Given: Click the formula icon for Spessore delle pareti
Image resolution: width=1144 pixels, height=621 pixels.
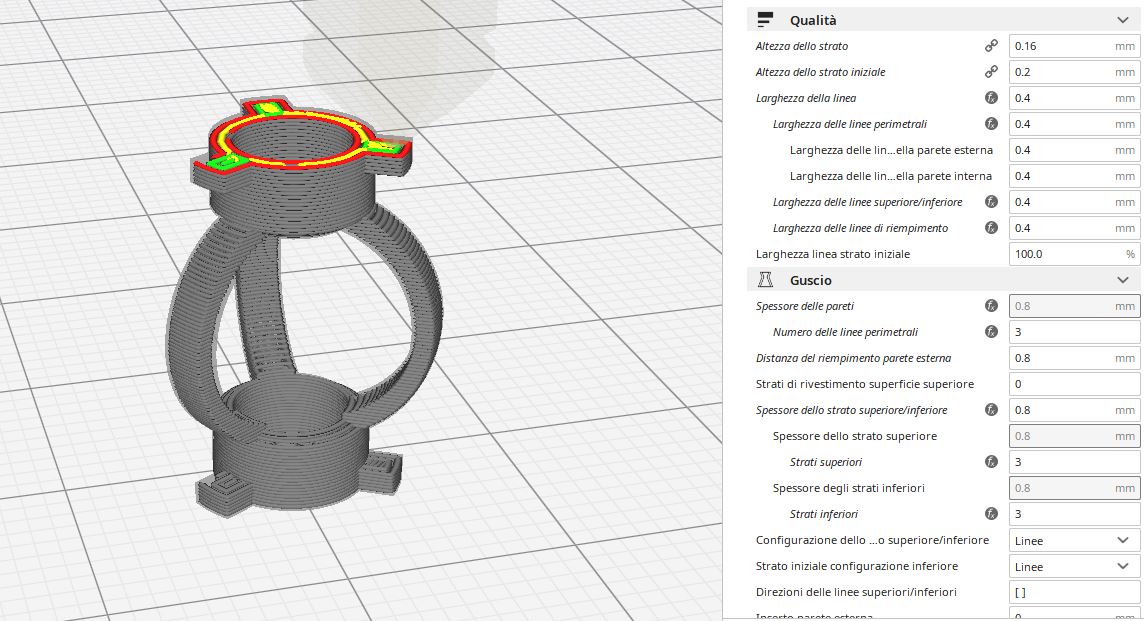Looking at the screenshot, I should [x=991, y=306].
